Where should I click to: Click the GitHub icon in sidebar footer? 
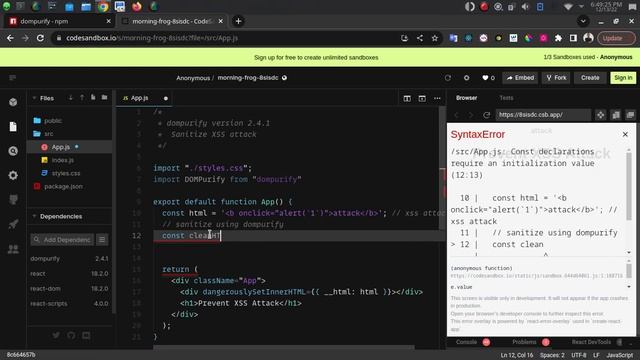pos(71,336)
